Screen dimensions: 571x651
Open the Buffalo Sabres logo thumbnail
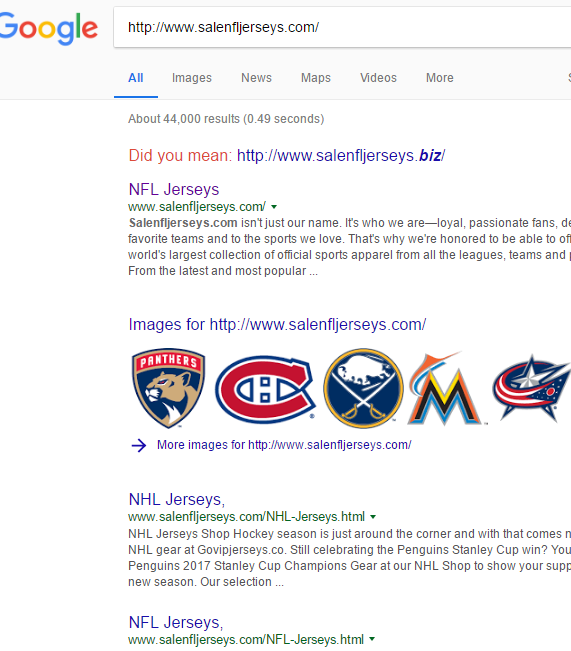point(363,388)
